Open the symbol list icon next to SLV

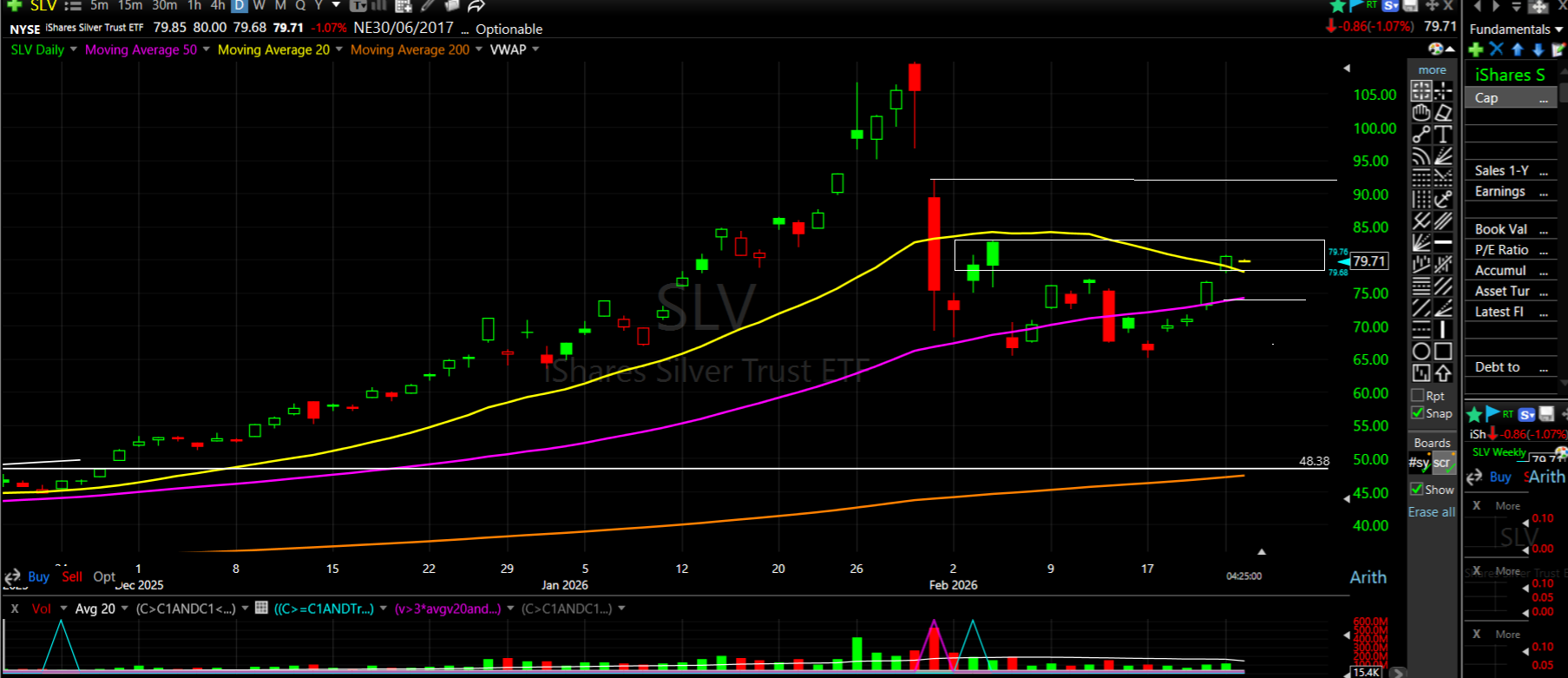coord(72,5)
